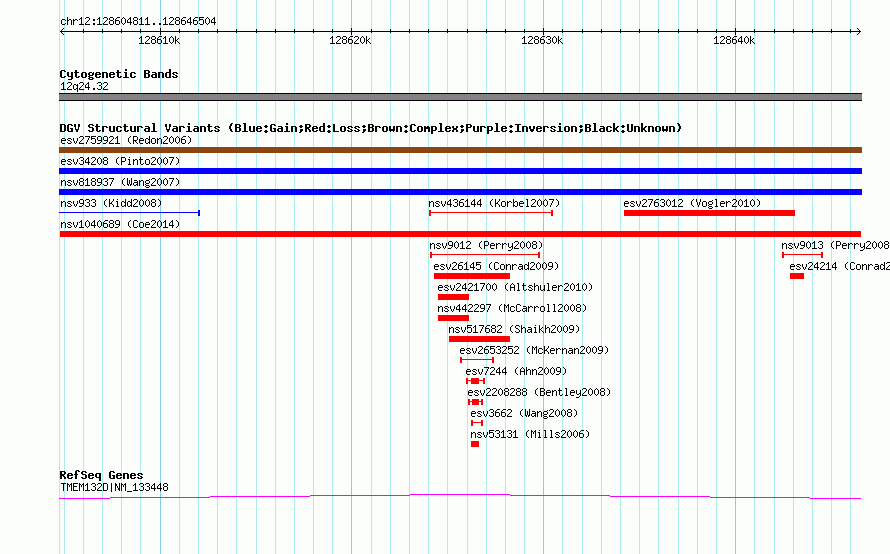Click the esv7244 (Ahn2009) label
The height and width of the screenshot is (554, 890).
(516, 371)
